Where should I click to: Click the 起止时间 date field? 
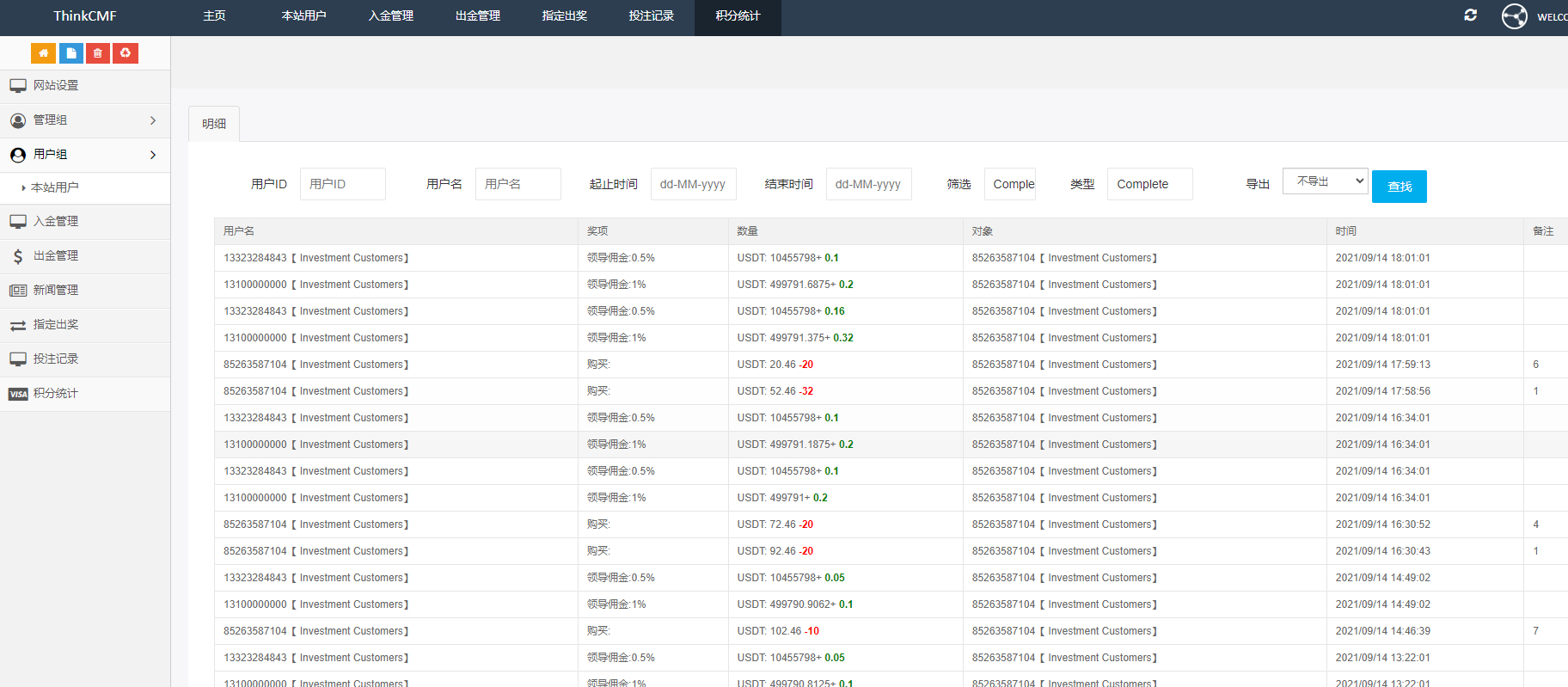pyautogui.click(x=693, y=184)
